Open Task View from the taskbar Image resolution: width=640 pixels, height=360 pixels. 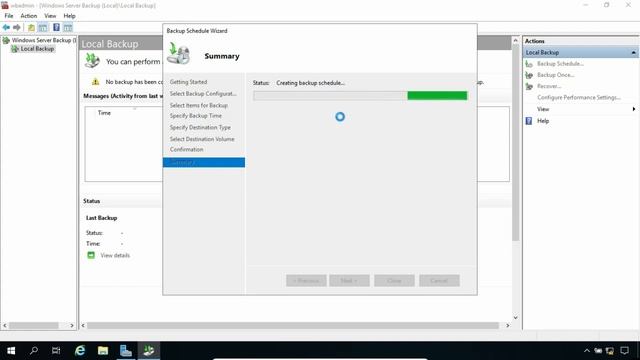coord(56,351)
